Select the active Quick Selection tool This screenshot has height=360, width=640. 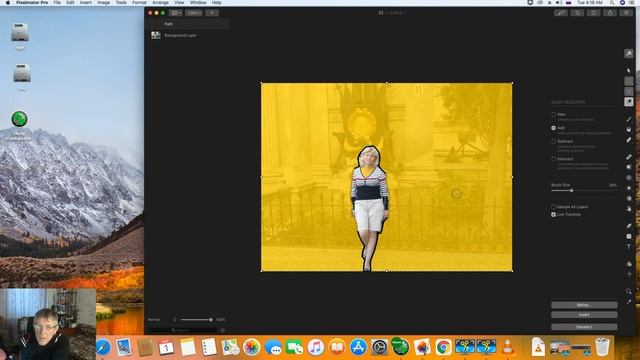click(x=629, y=101)
